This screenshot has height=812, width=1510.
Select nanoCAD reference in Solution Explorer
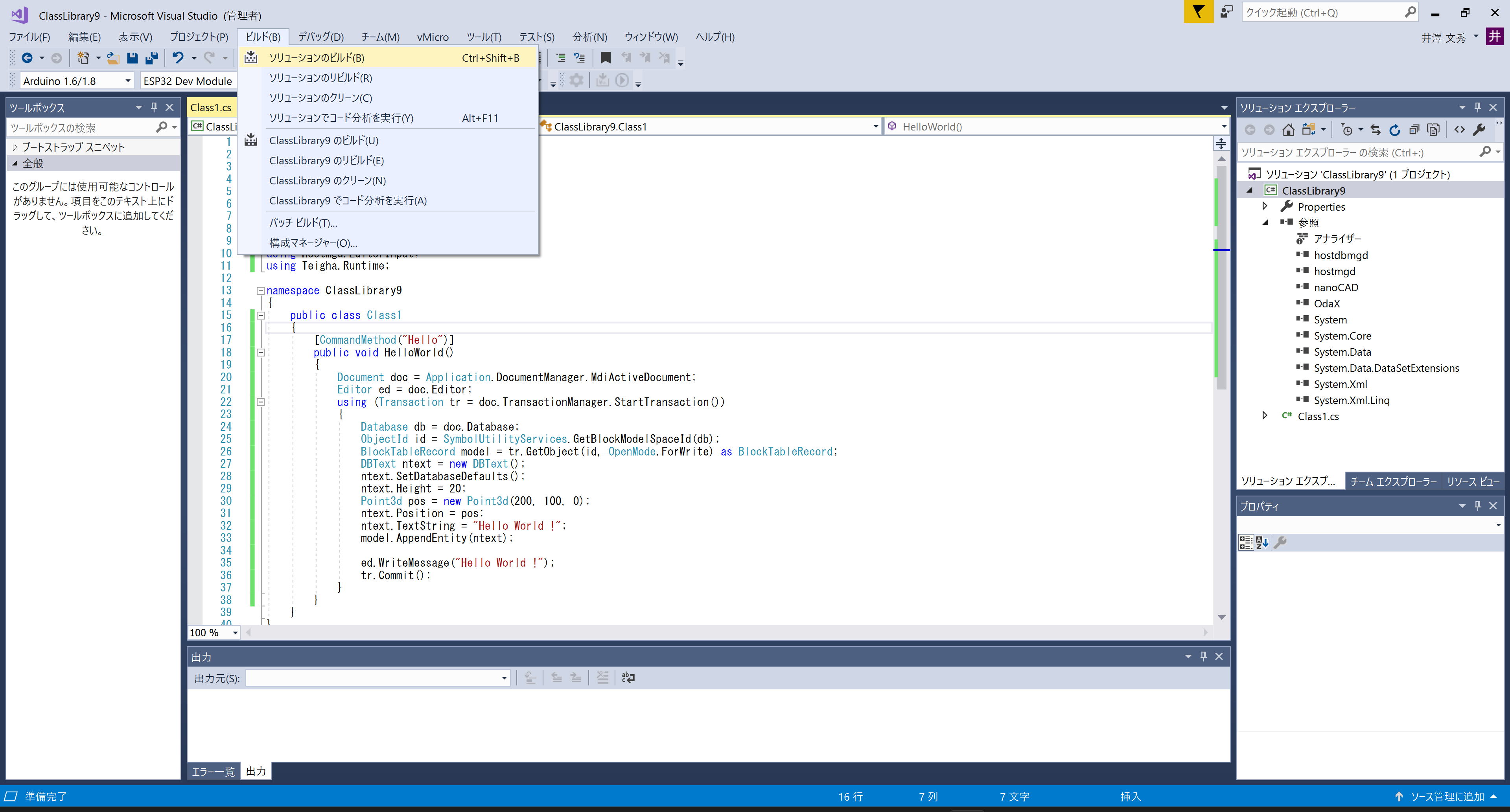pos(1335,287)
